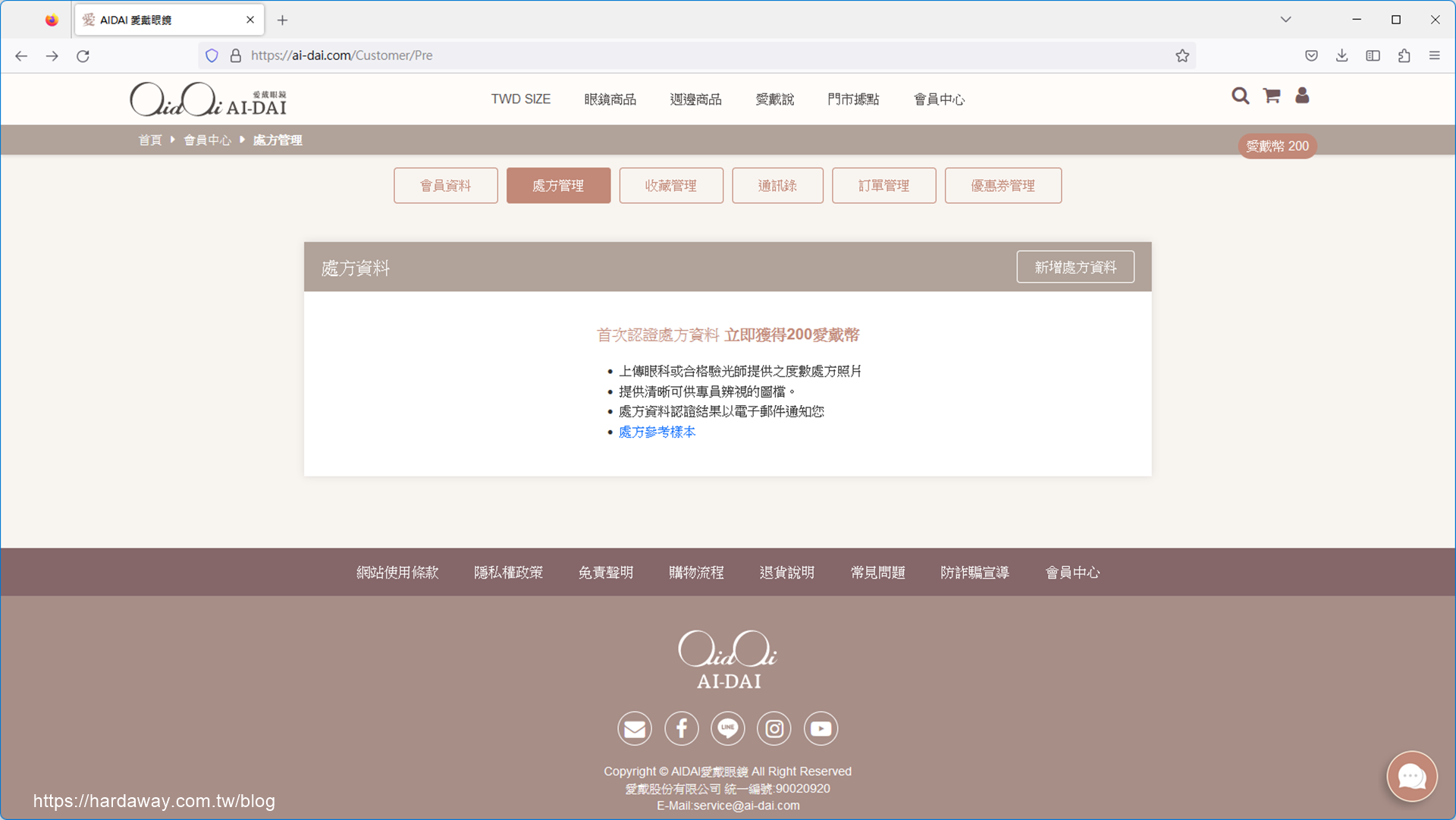The image size is (1456, 820).
Task: Click the email envelope icon in footer
Action: [635, 729]
